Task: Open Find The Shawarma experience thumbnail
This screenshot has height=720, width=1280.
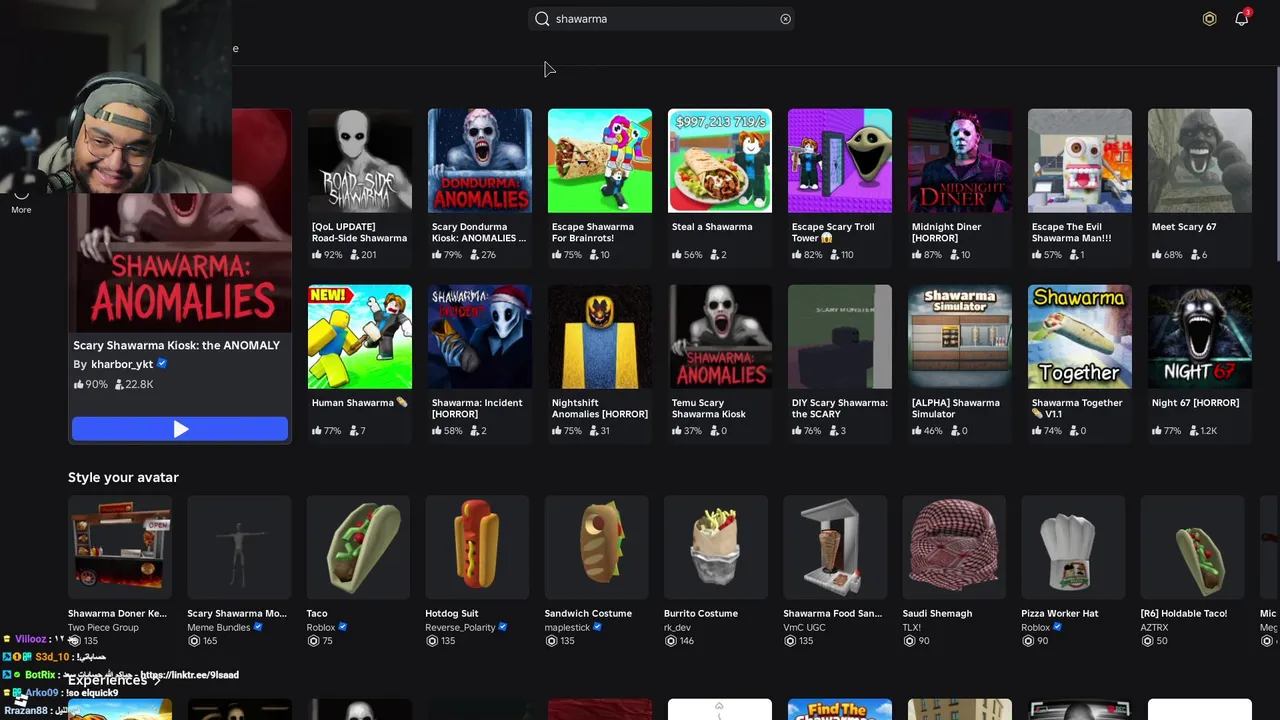Action: point(840,710)
